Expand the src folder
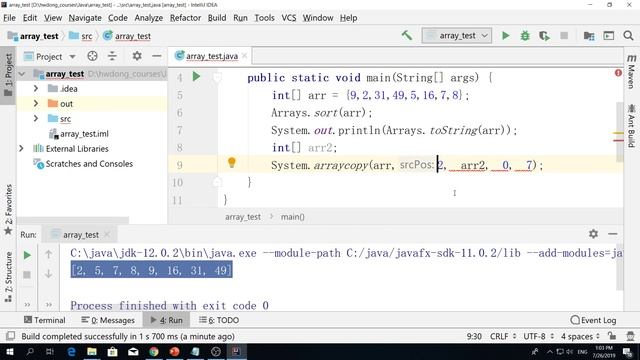The height and width of the screenshot is (360, 640). [x=36, y=118]
